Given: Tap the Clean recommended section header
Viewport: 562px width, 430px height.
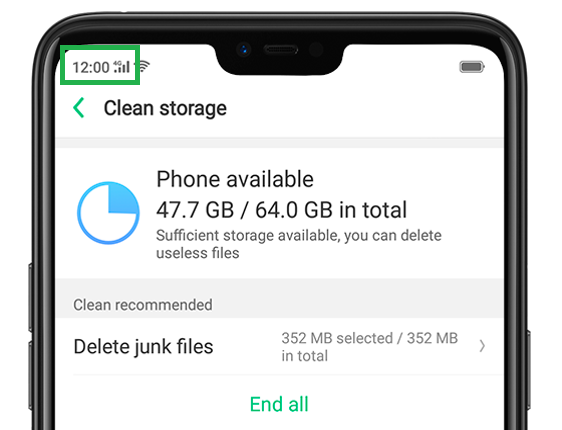Looking at the screenshot, I should coord(143,305).
